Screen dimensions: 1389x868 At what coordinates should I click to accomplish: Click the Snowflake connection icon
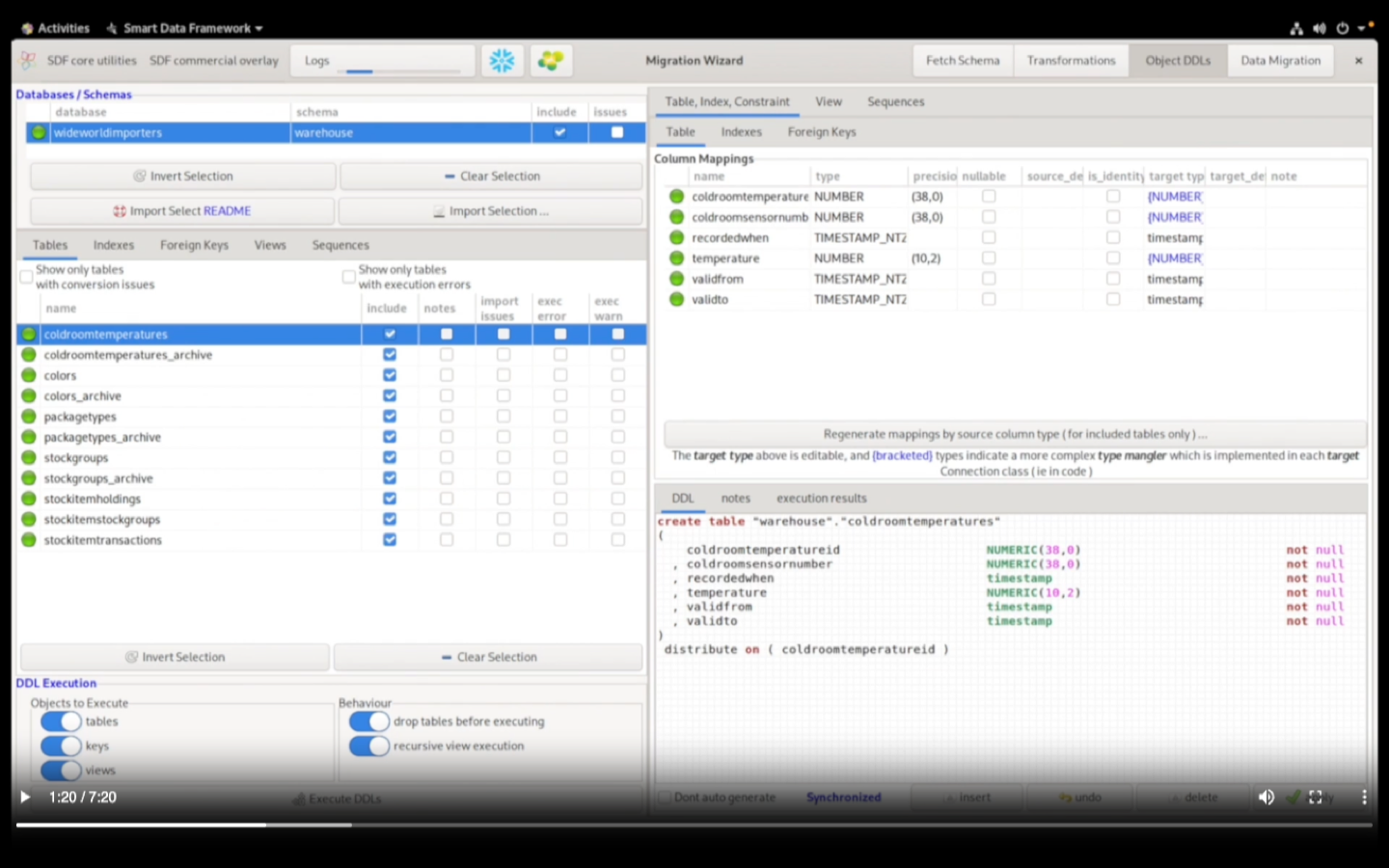click(x=502, y=60)
